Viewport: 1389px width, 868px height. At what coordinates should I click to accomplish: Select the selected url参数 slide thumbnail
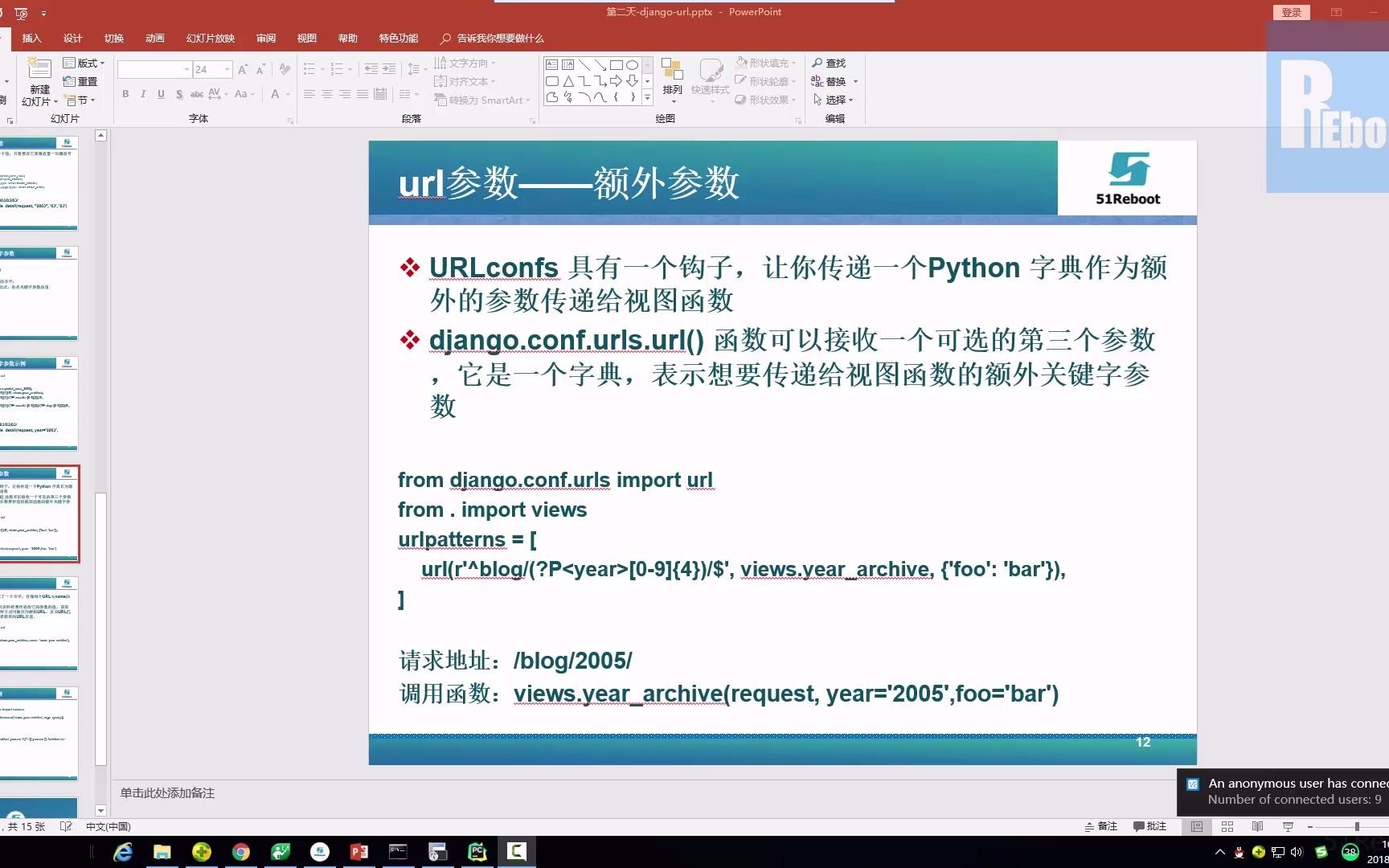tap(39, 514)
